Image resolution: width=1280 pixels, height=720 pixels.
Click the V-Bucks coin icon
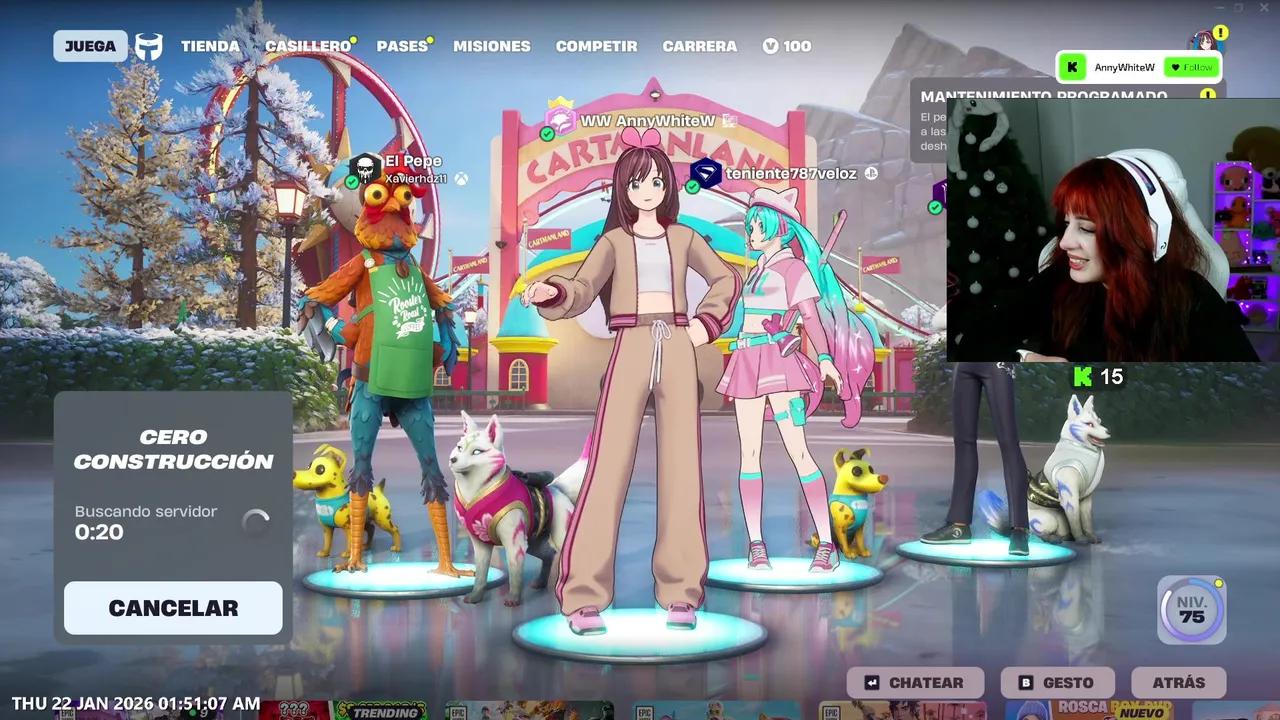[770, 46]
